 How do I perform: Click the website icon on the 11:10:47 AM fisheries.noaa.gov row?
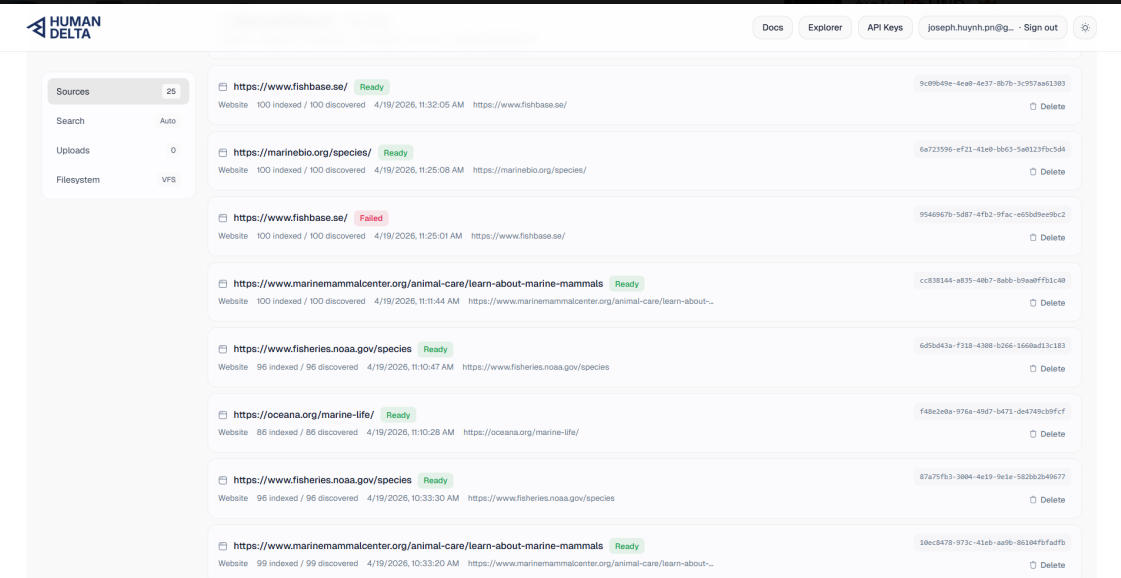[223, 349]
